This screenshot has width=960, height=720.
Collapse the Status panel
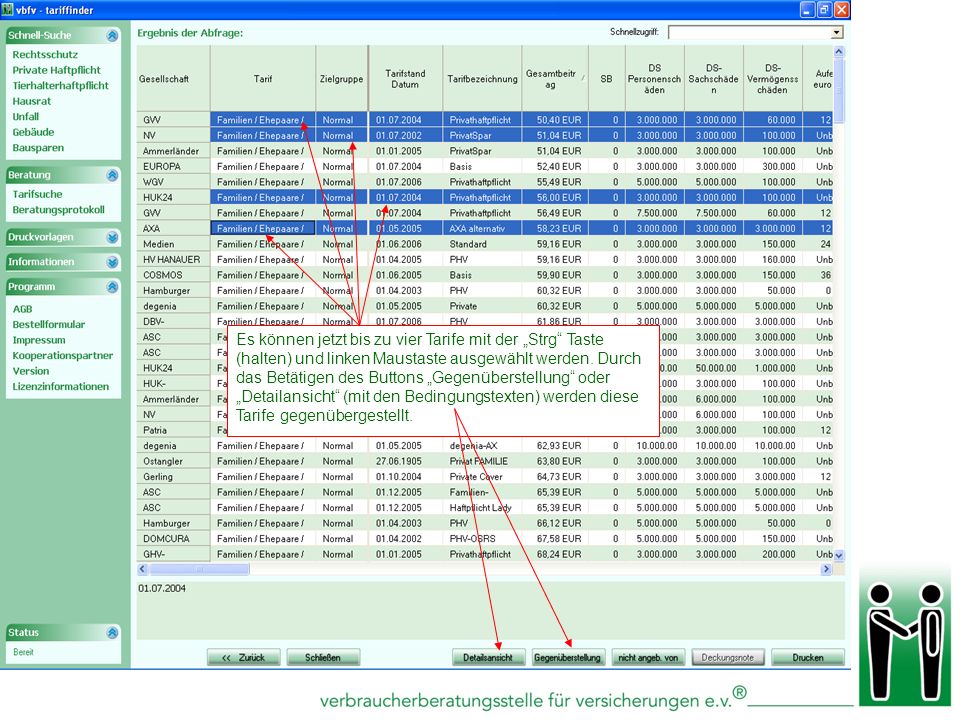pyautogui.click(x=112, y=632)
